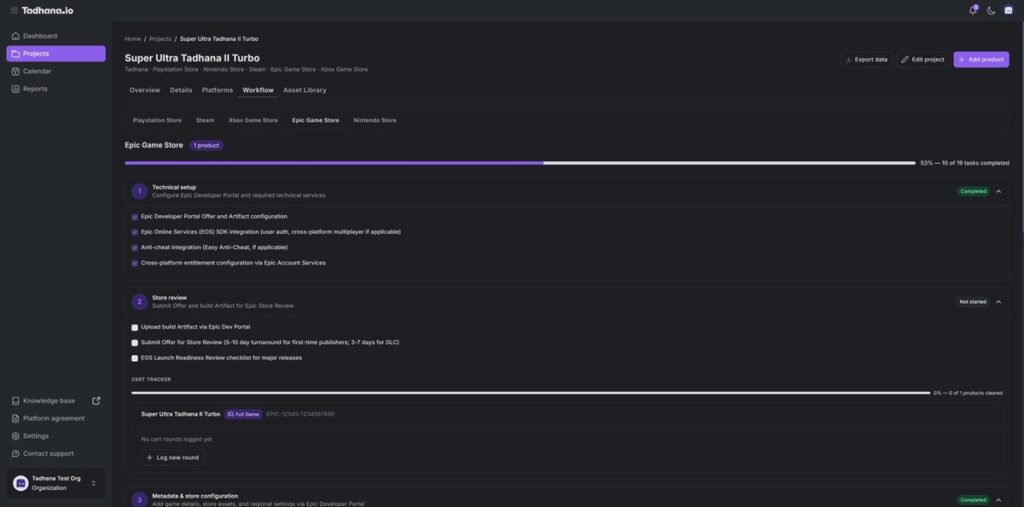The image size is (1024, 507).
Task: Click the external link icon beside Knowledge base
Action: [96, 401]
